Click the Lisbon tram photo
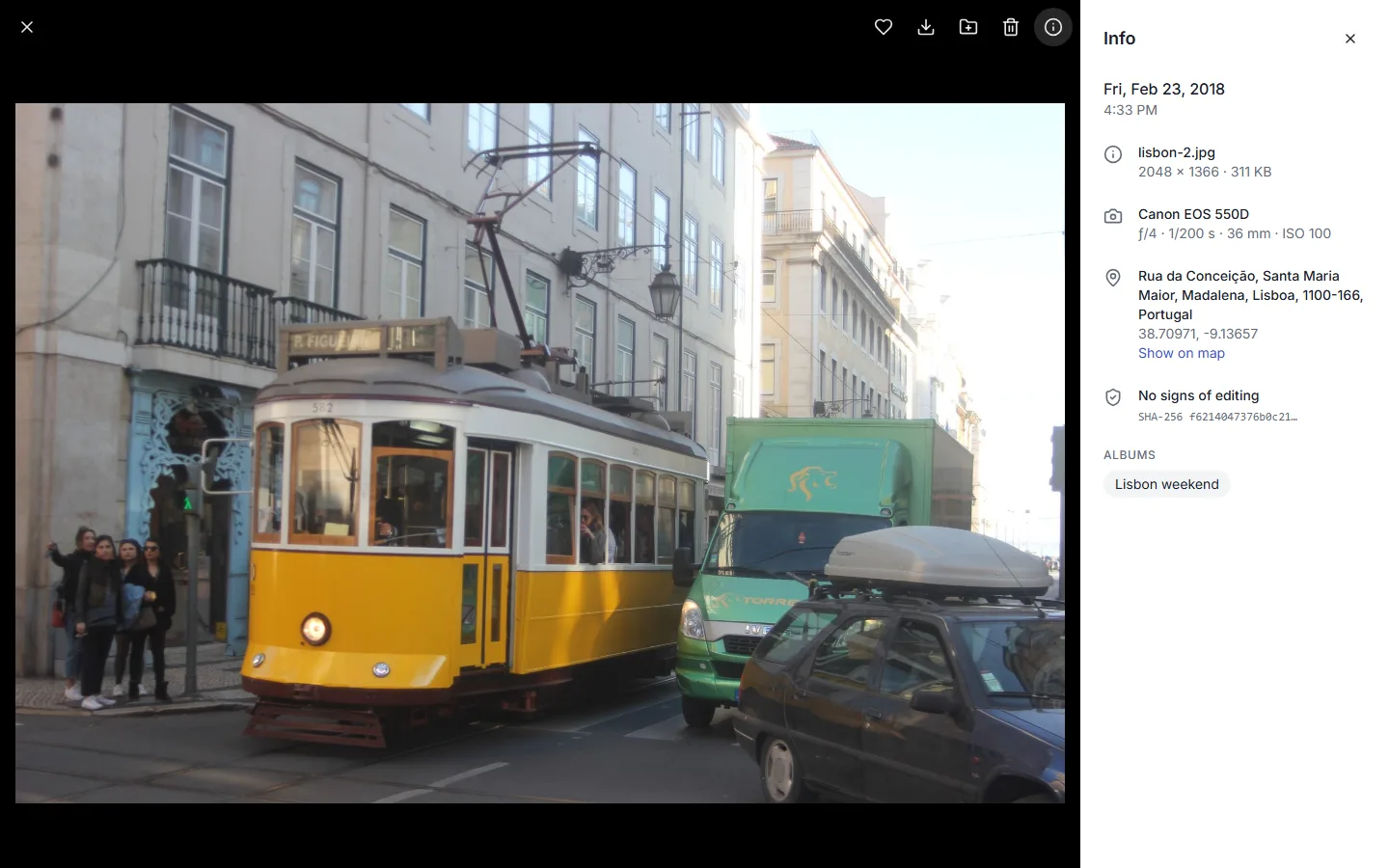This screenshot has height=868, width=1389. [540, 453]
